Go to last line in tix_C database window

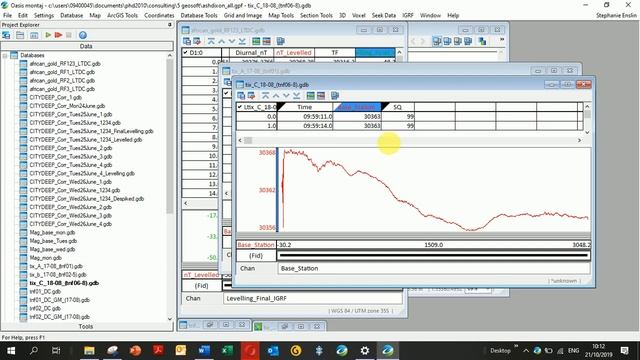(x=297, y=96)
